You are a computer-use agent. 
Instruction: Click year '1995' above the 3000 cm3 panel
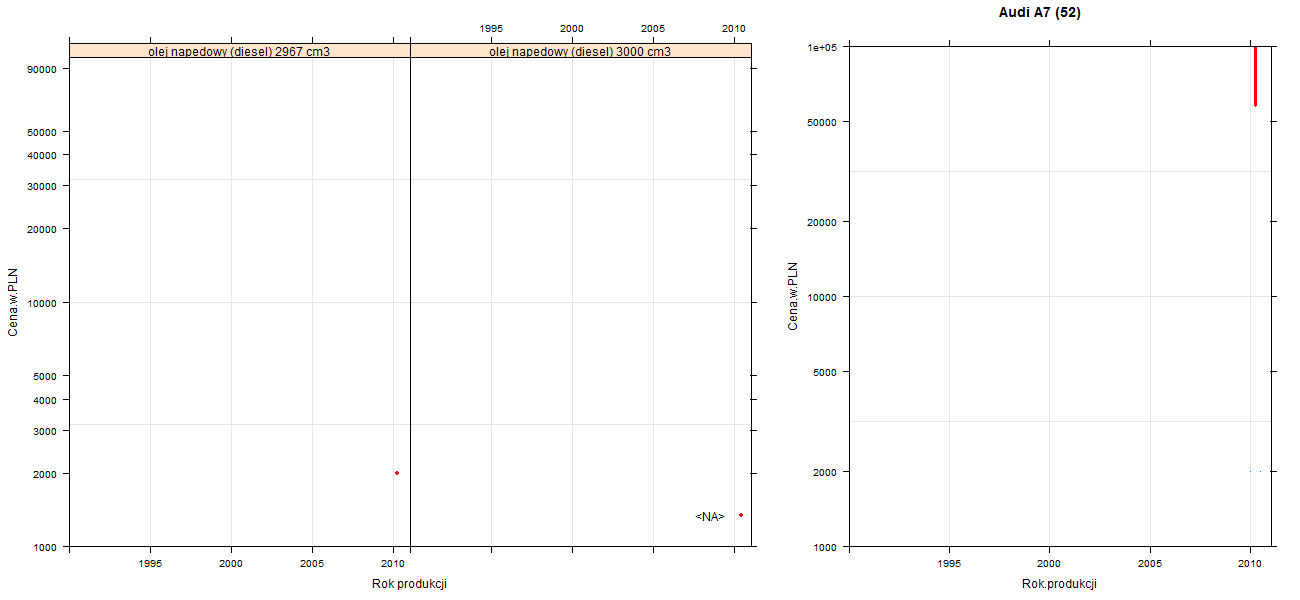click(x=491, y=29)
